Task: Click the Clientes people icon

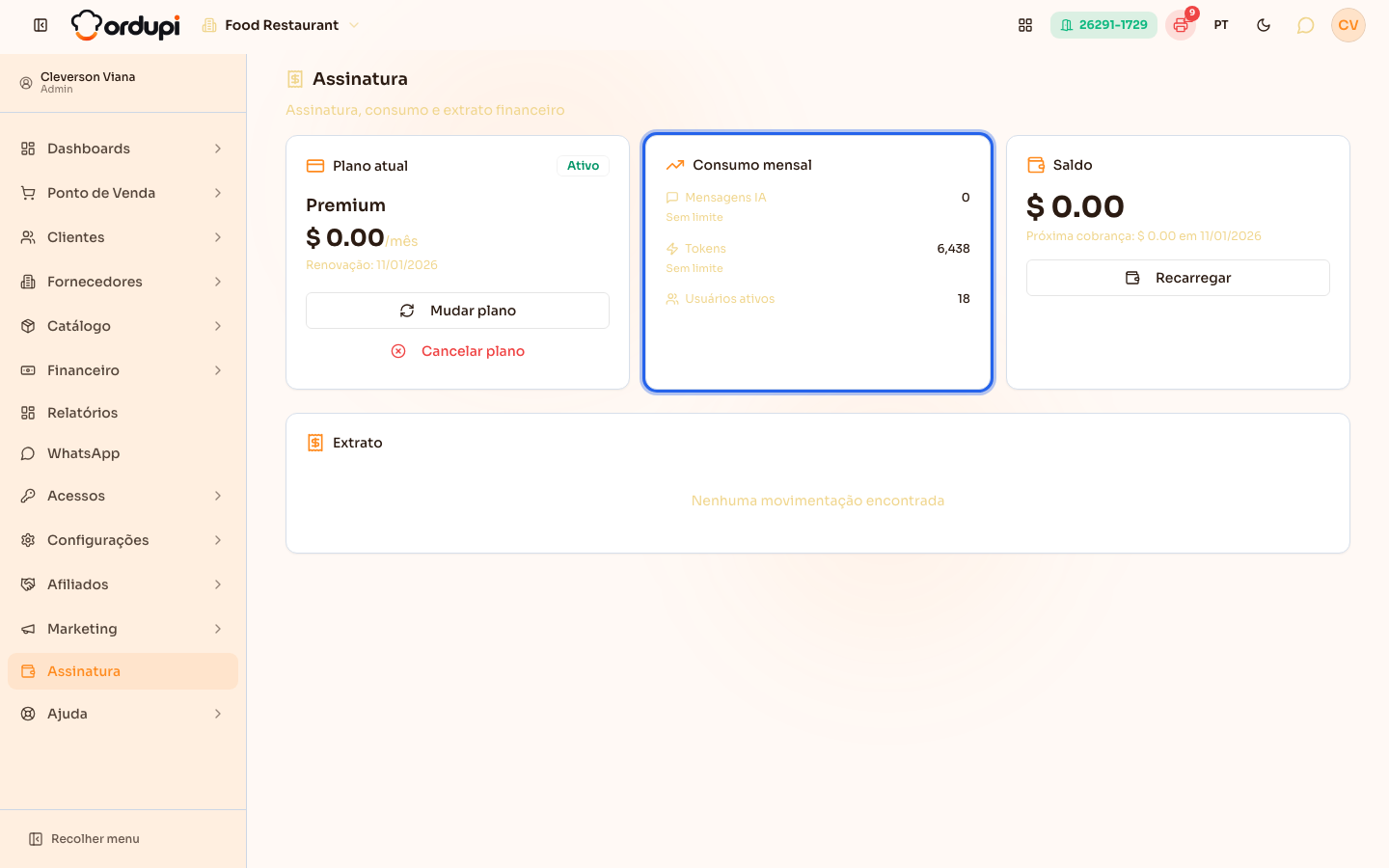Action: coord(28,237)
